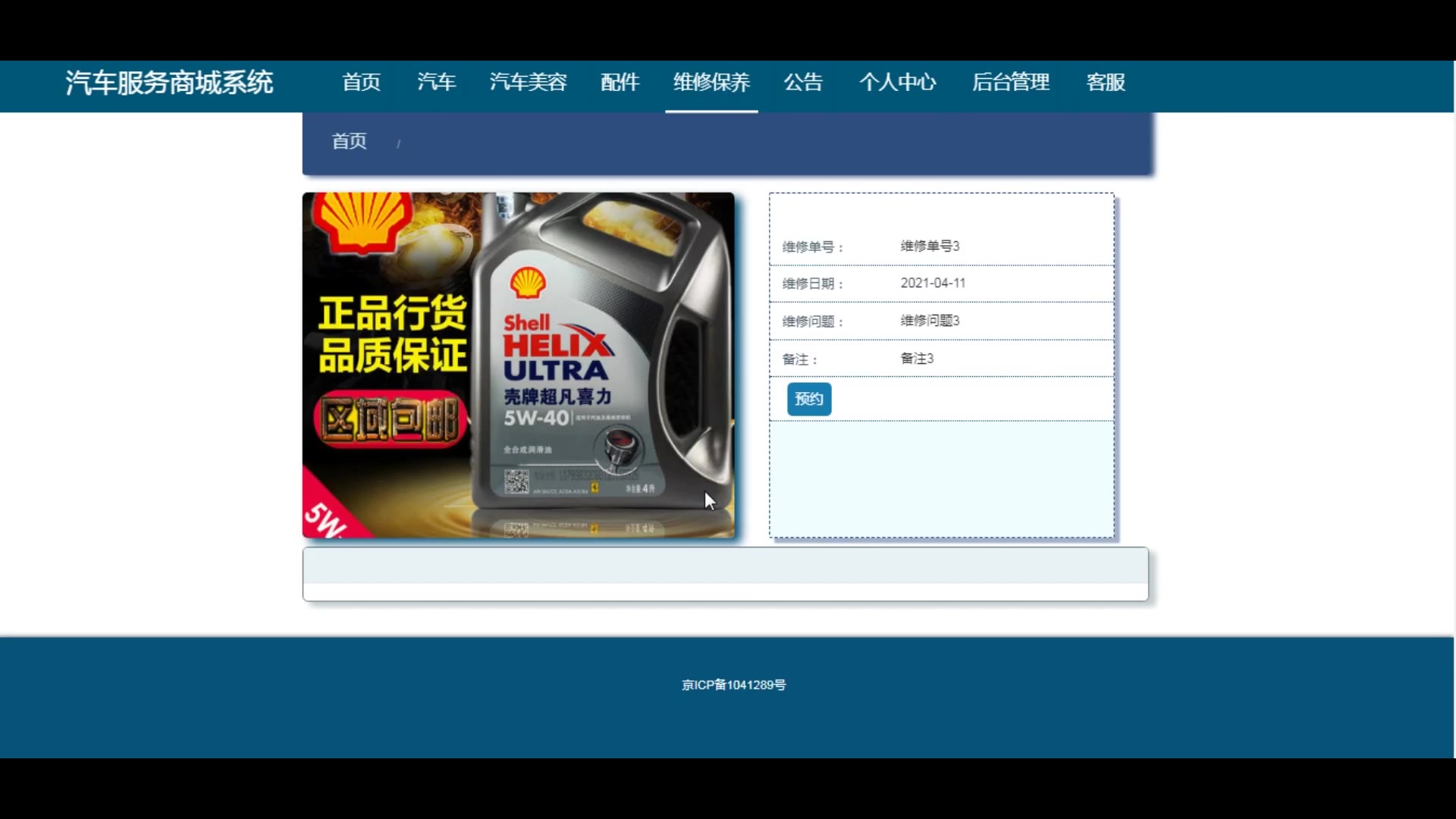This screenshot has height=819, width=1456.
Task: Go to the 汽车 menu section
Action: [x=436, y=83]
